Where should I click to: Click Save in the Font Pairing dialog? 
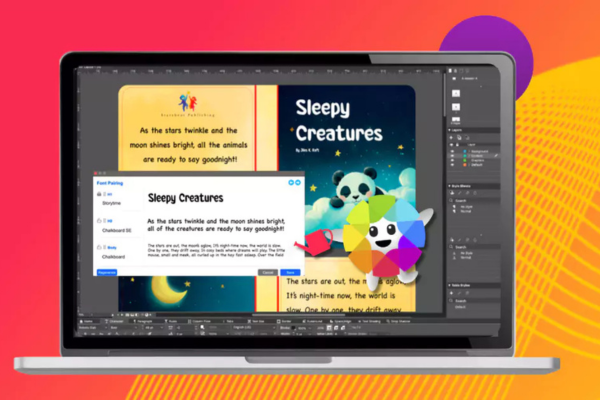[290, 273]
